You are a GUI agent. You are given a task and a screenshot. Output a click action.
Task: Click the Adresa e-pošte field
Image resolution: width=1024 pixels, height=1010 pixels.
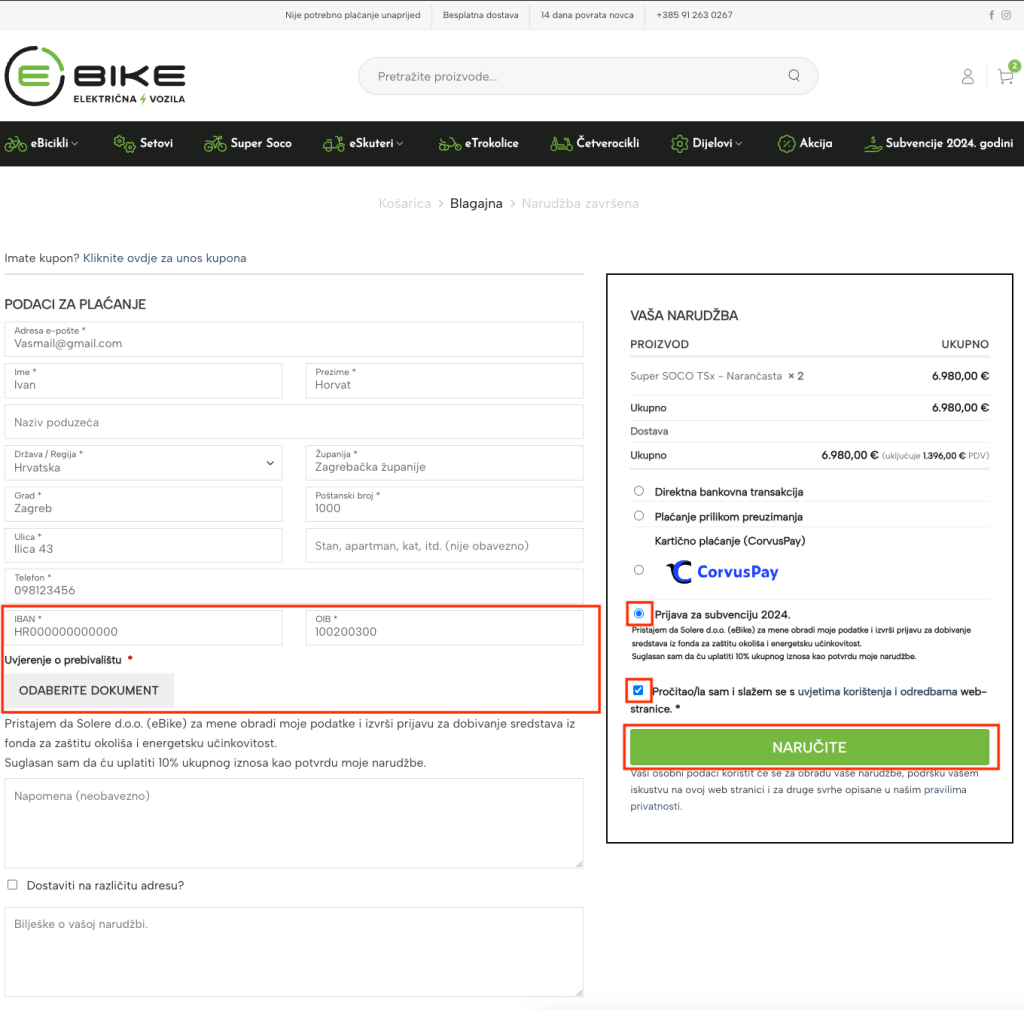(x=294, y=339)
